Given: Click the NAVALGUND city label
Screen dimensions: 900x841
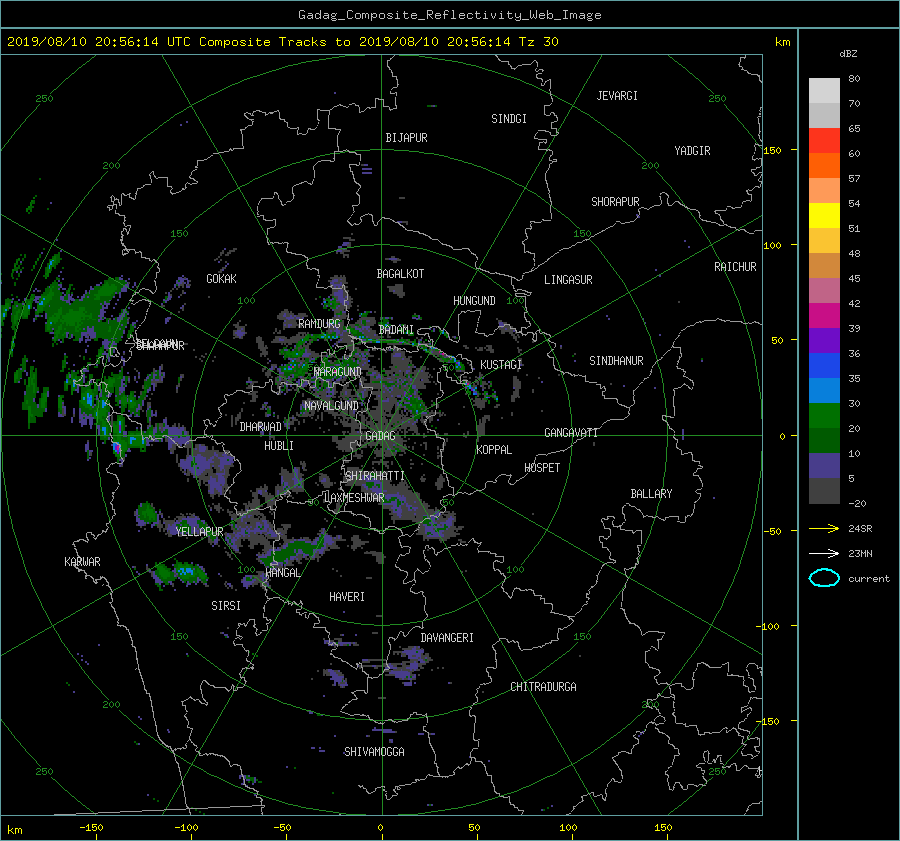Looking at the screenshot, I should pyautogui.click(x=331, y=406).
